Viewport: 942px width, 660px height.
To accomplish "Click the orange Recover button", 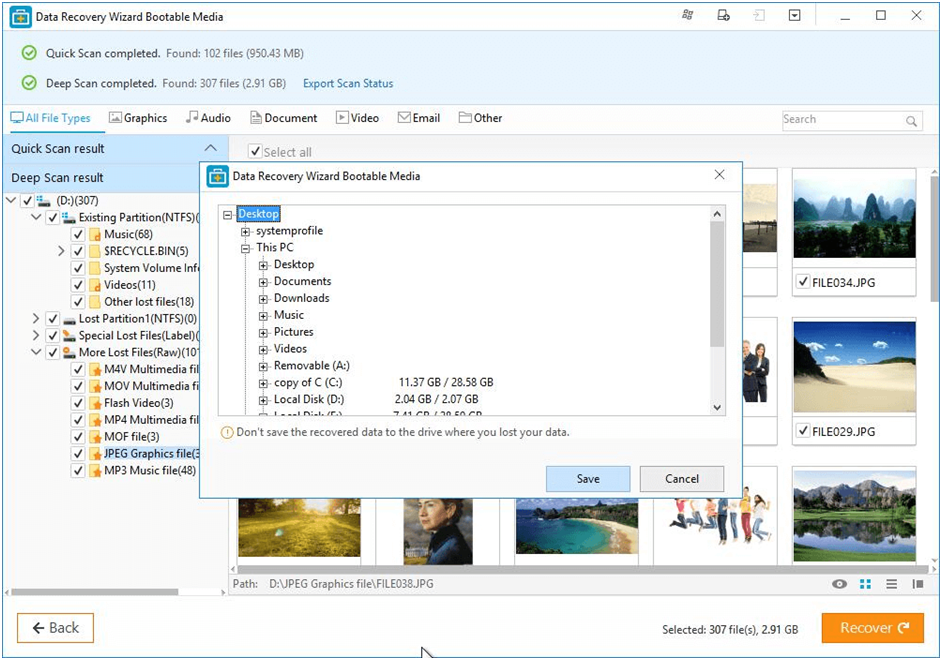I will [x=872, y=628].
